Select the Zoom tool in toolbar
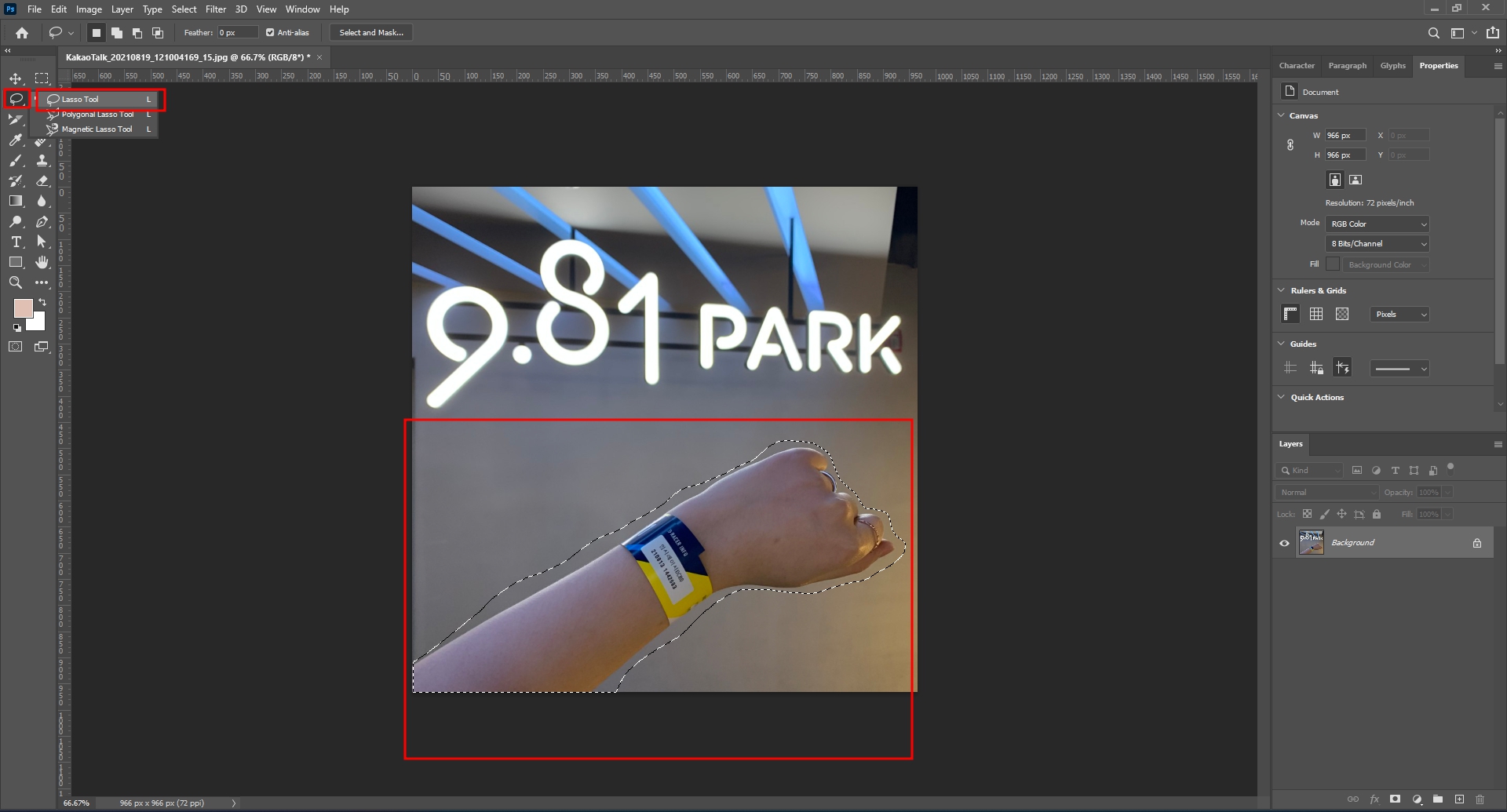 pyautogui.click(x=16, y=282)
